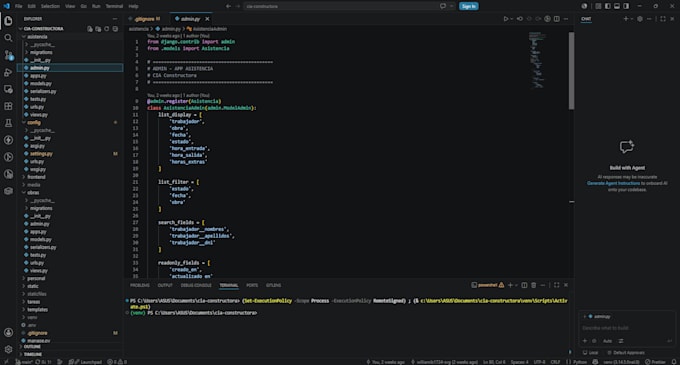Switch to the PORTS panel tab
The height and width of the screenshot is (365, 680).
pos(252,285)
